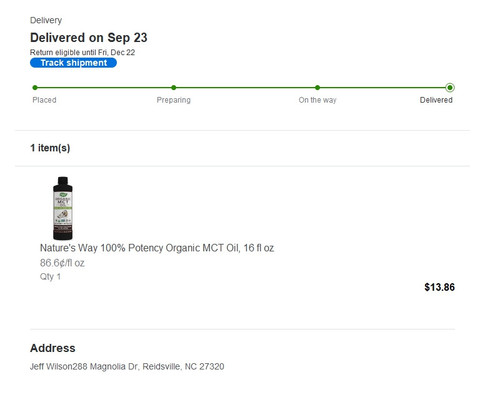Select the Placed progress dot
Viewport: 500px width, 414px height.
pyautogui.click(x=35, y=88)
